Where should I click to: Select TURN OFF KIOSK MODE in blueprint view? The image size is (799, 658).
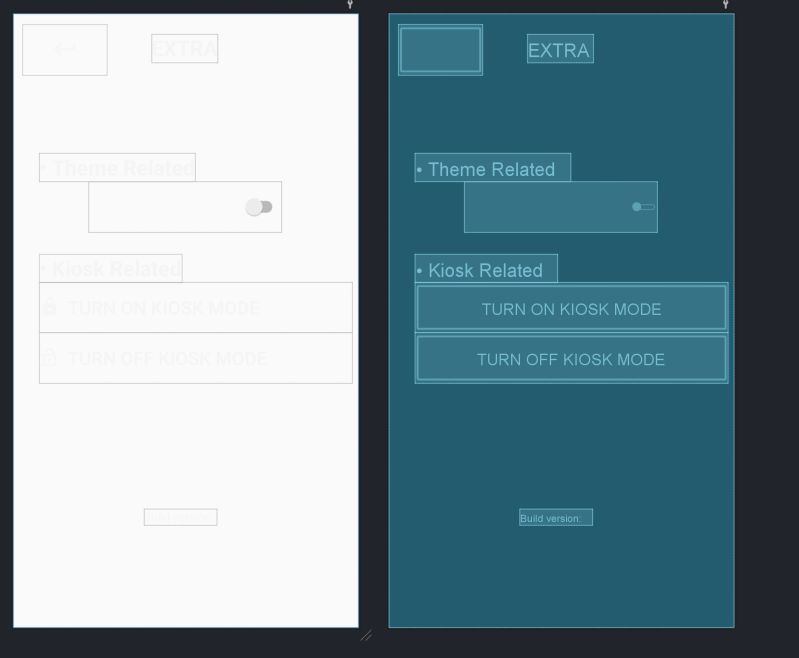pos(571,358)
